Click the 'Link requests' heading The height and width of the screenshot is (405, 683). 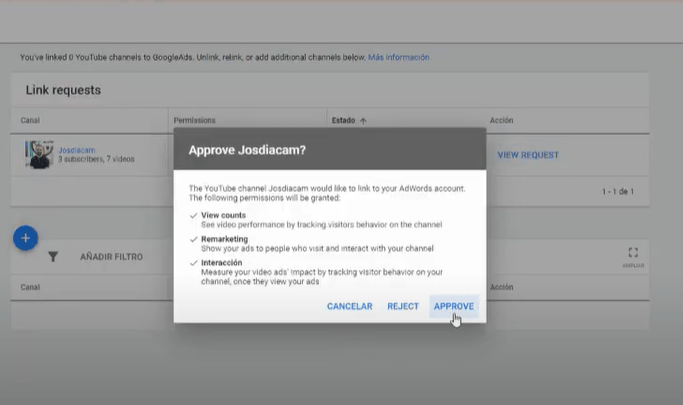click(x=63, y=90)
